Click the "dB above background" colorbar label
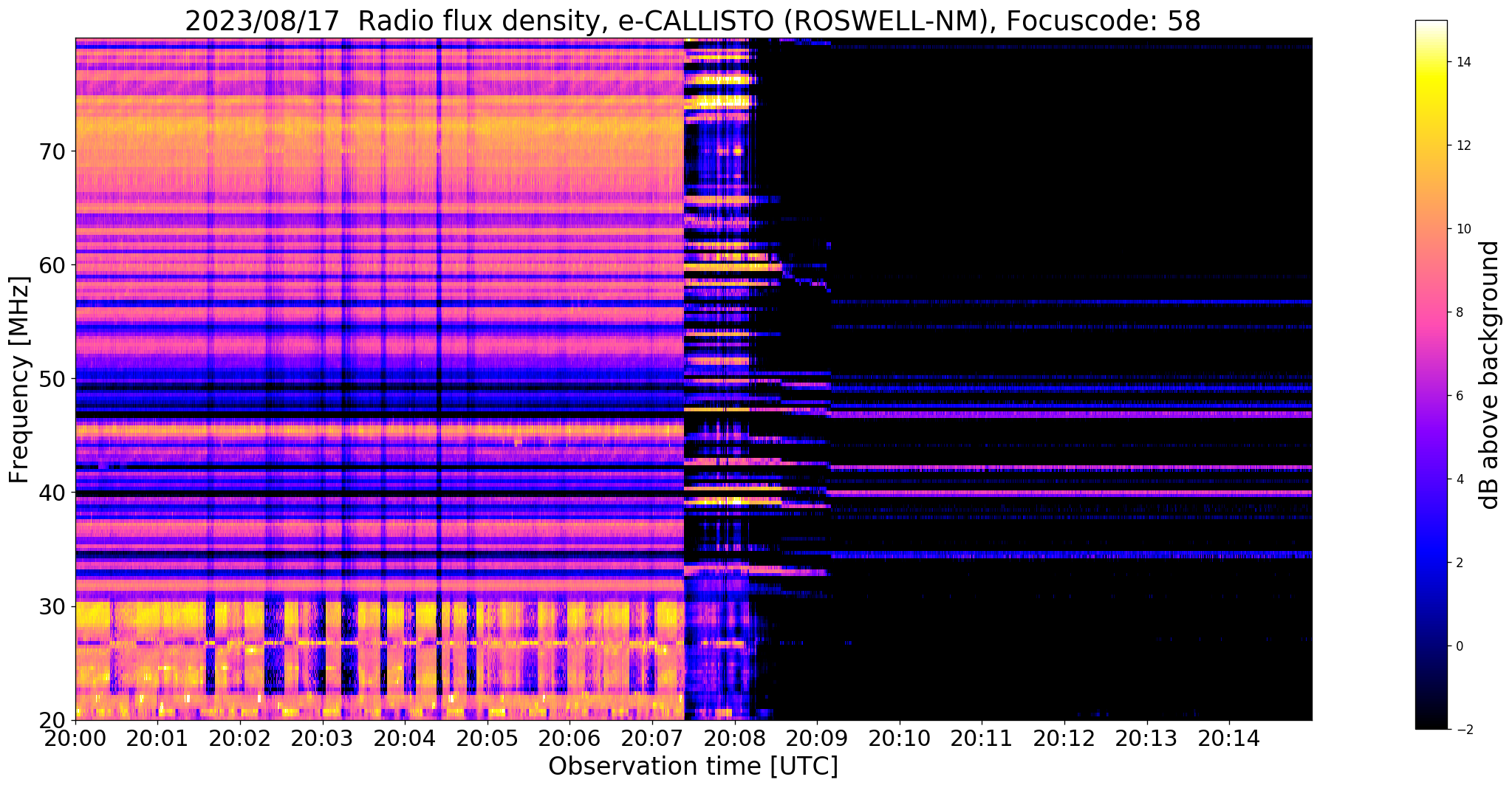 pos(1490,375)
